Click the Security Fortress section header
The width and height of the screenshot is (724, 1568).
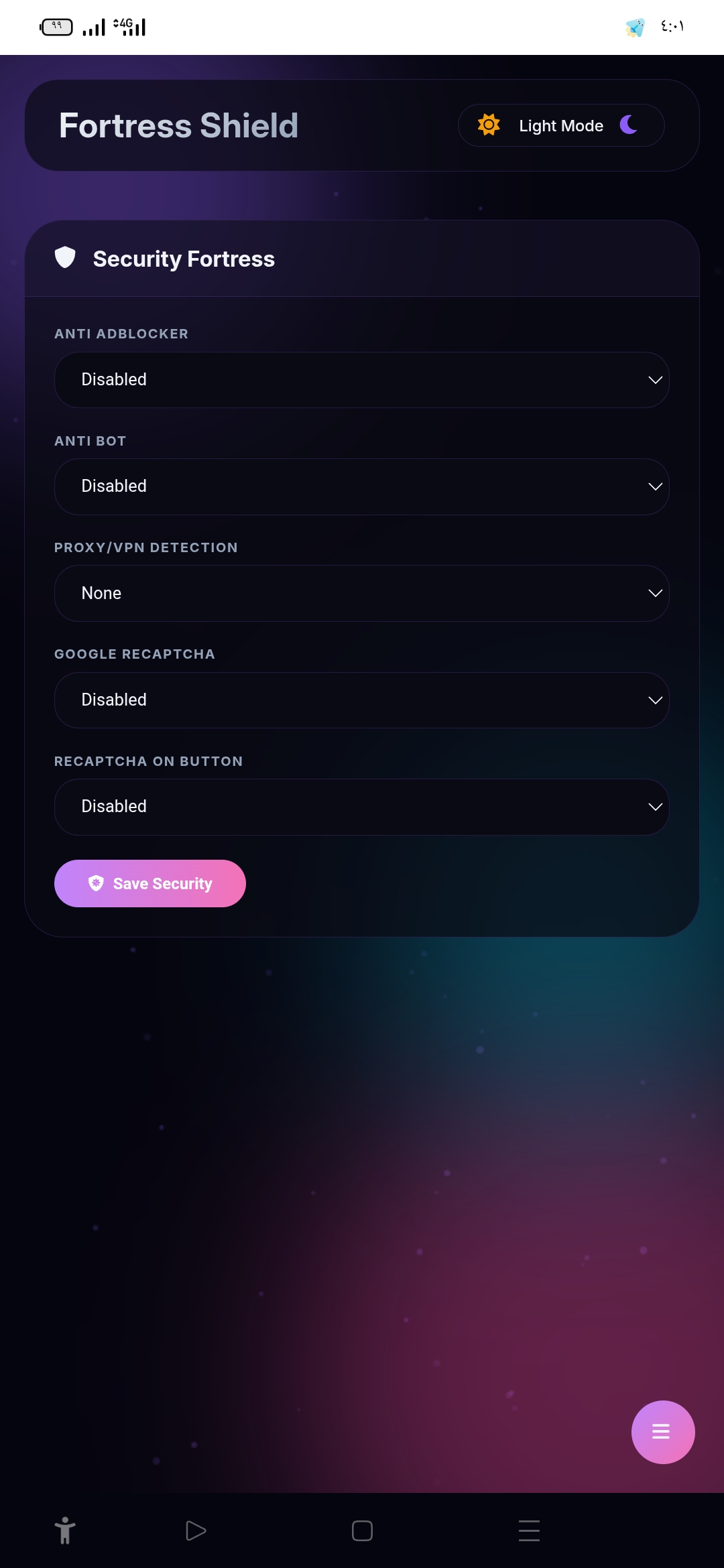[x=184, y=259]
